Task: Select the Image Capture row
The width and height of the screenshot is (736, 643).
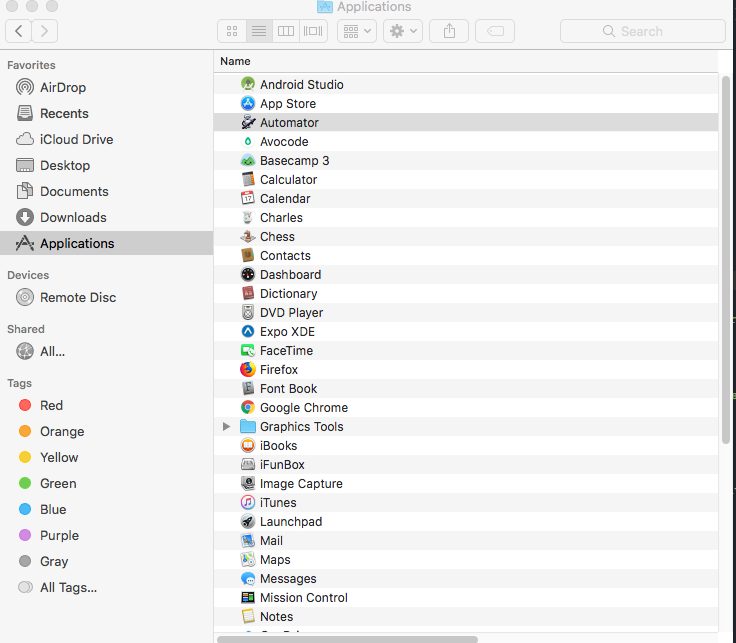Action: (466, 483)
